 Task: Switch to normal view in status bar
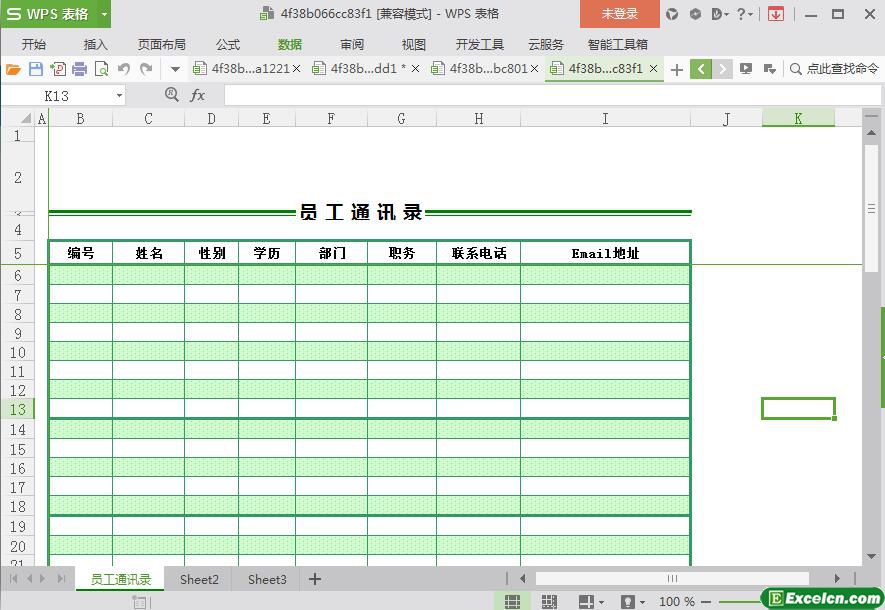coord(512,601)
